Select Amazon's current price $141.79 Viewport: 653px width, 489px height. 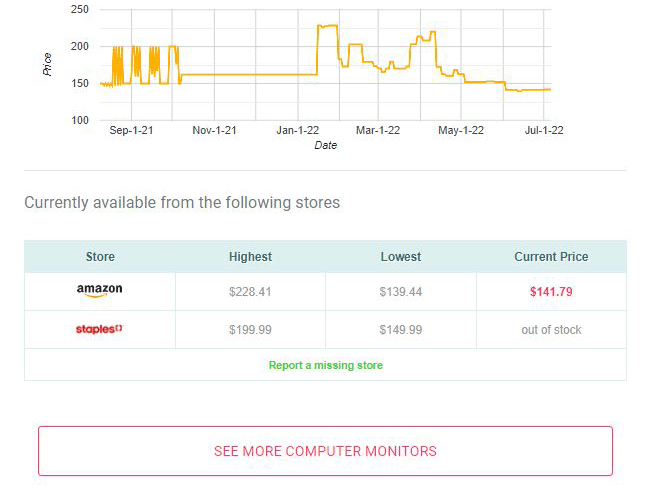(551, 292)
